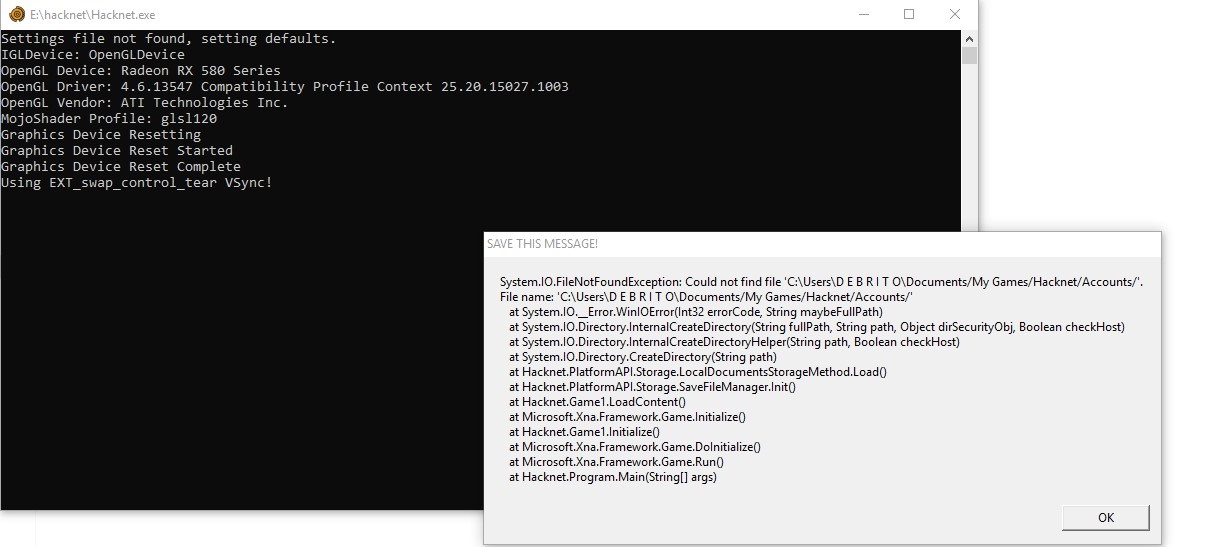Click the InternalCreateDirectoryHelper stack line

[734, 342]
